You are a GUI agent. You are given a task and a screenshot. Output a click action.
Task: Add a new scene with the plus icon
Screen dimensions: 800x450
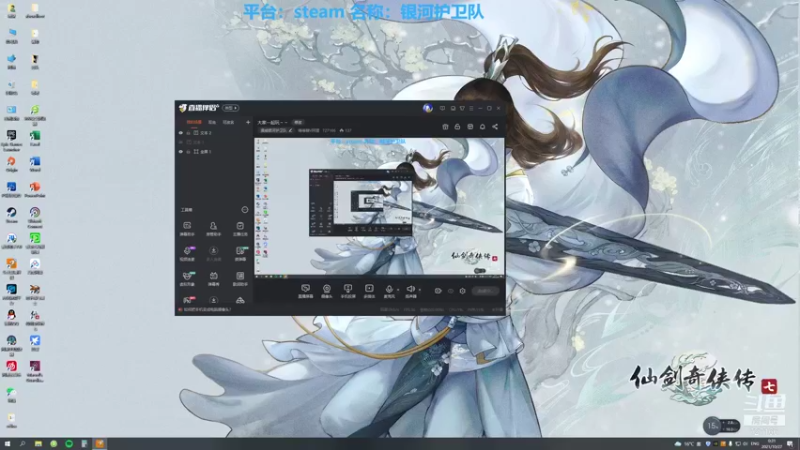[248, 122]
